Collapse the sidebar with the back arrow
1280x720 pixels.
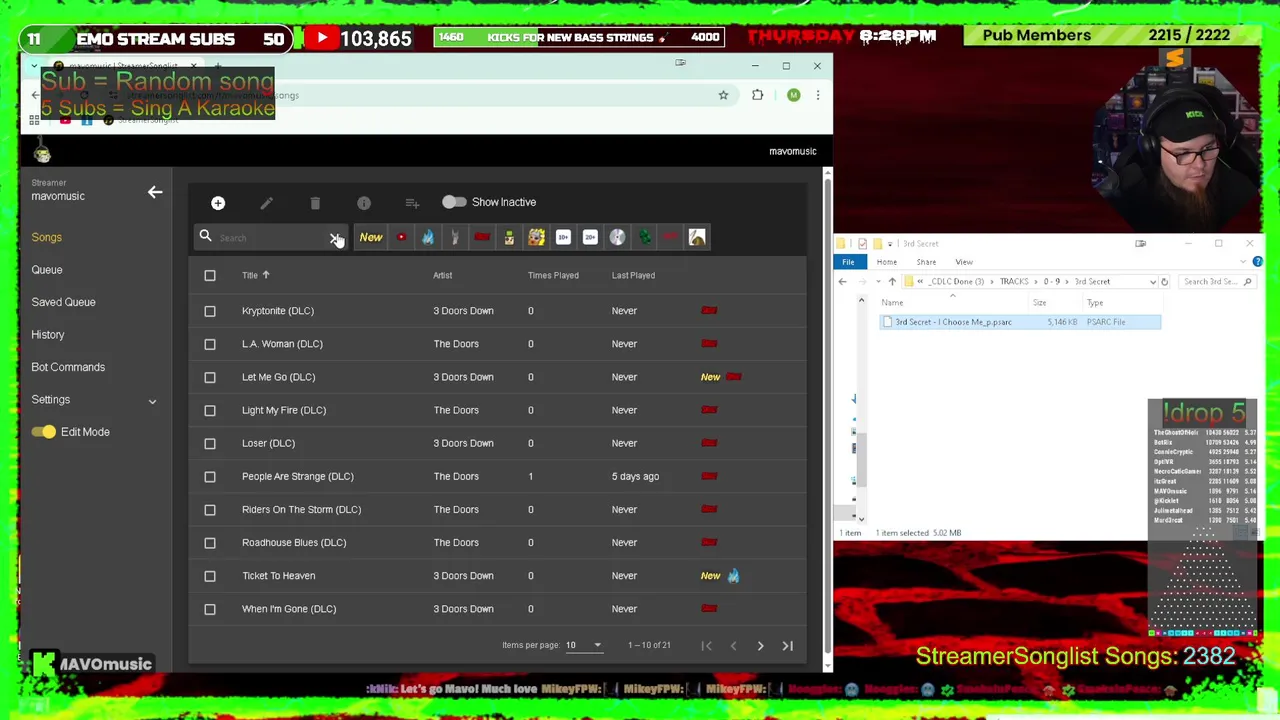155,192
